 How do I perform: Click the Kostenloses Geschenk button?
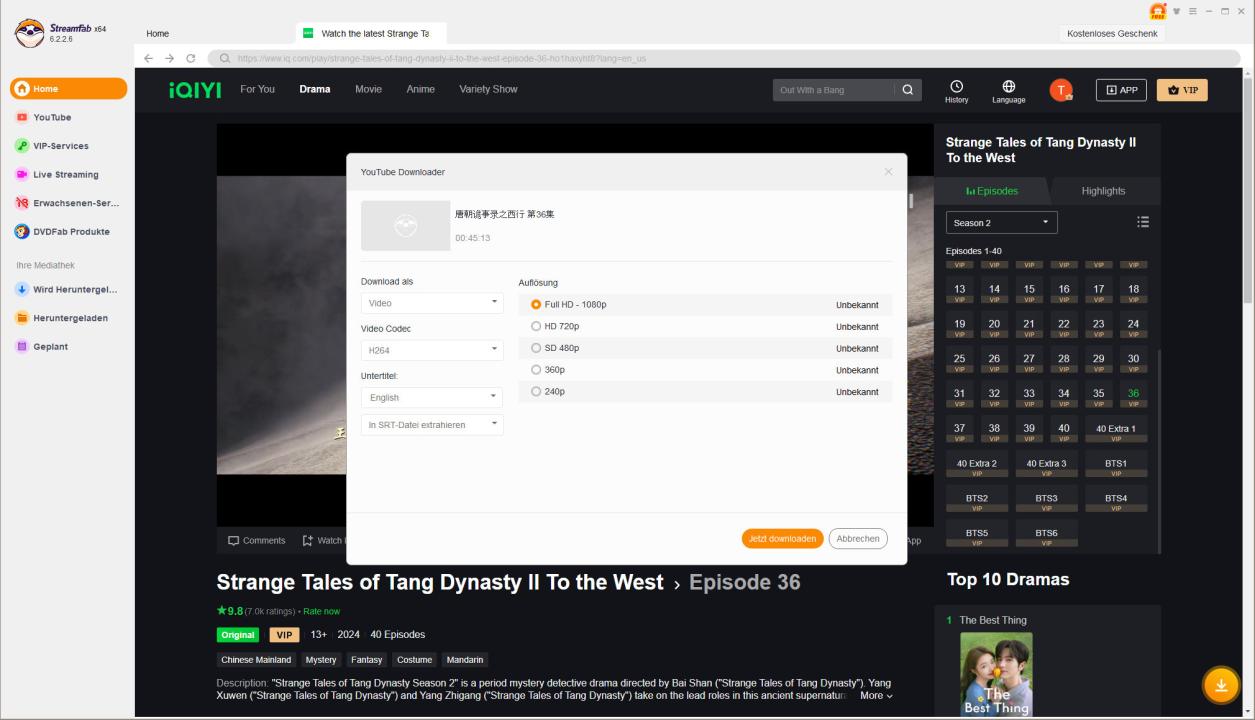coord(1112,34)
